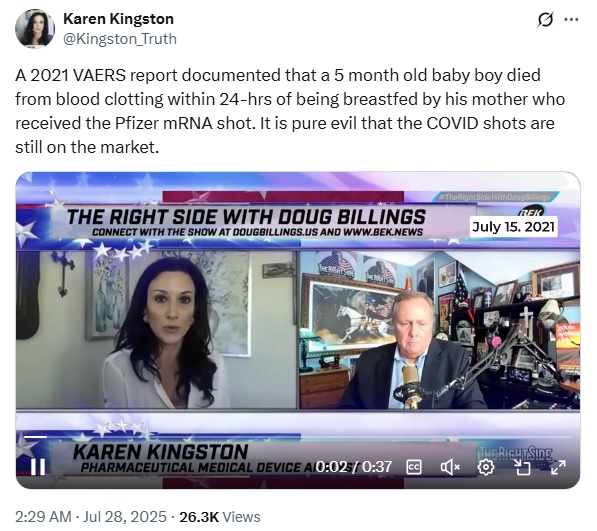Open video settings gear
Screen dimensions: 597x531
(x=486, y=467)
